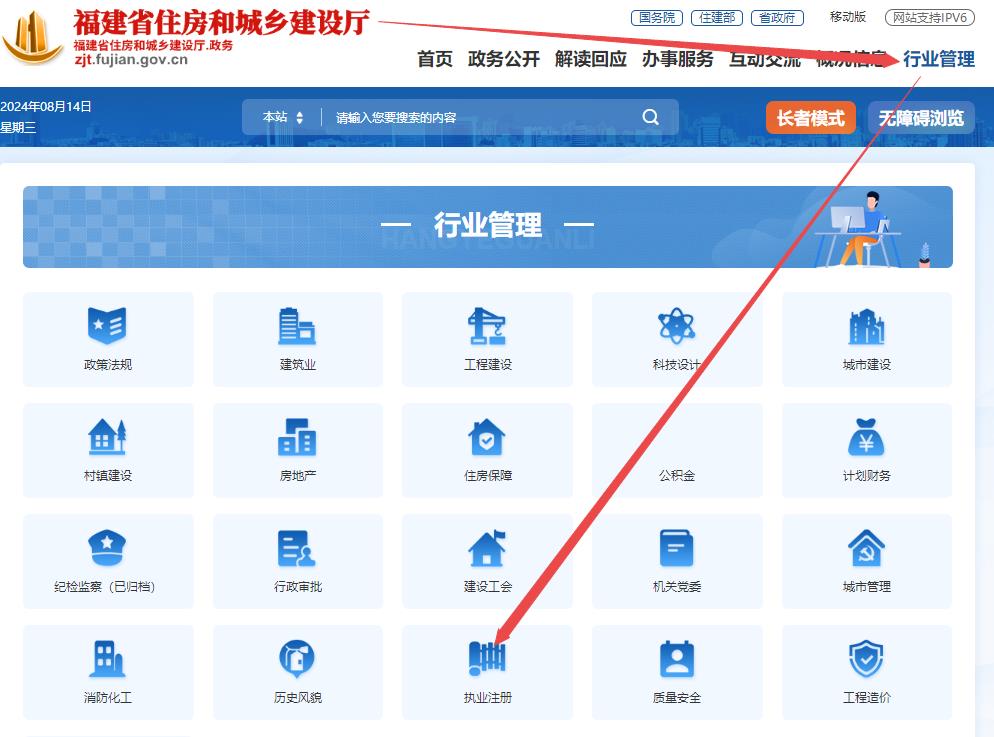Select the 建筑业 (Construction Industry) icon
The image size is (994, 737).
pyautogui.click(x=297, y=327)
